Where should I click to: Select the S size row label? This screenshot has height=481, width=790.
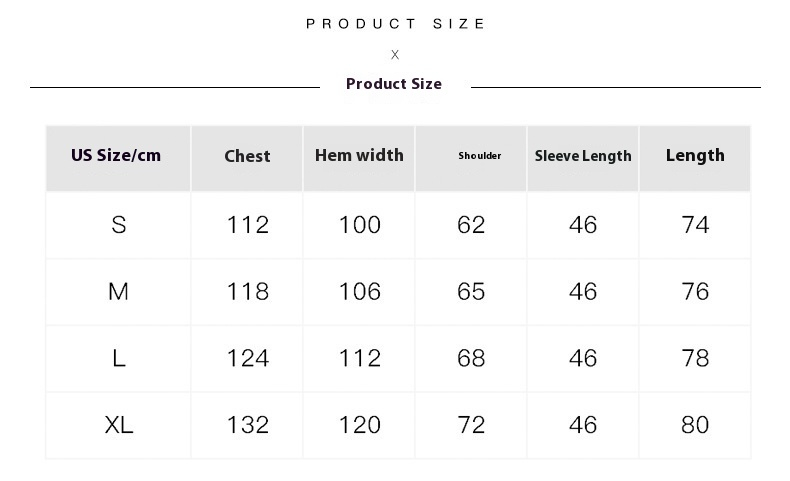pyautogui.click(x=119, y=225)
